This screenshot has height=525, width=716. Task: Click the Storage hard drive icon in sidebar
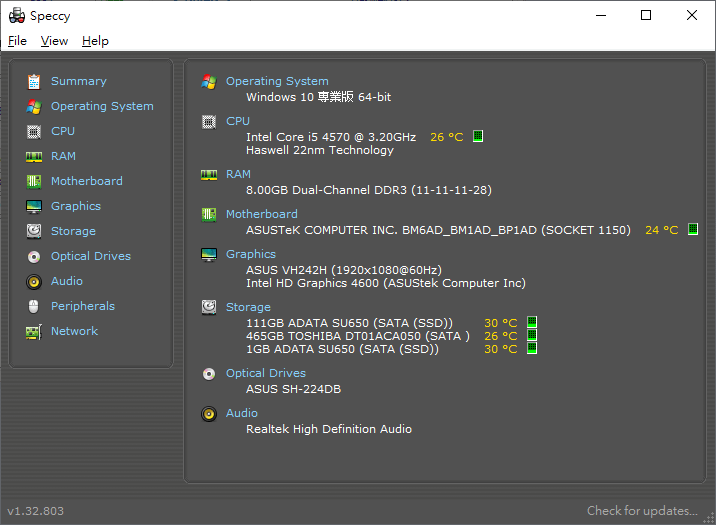click(34, 231)
